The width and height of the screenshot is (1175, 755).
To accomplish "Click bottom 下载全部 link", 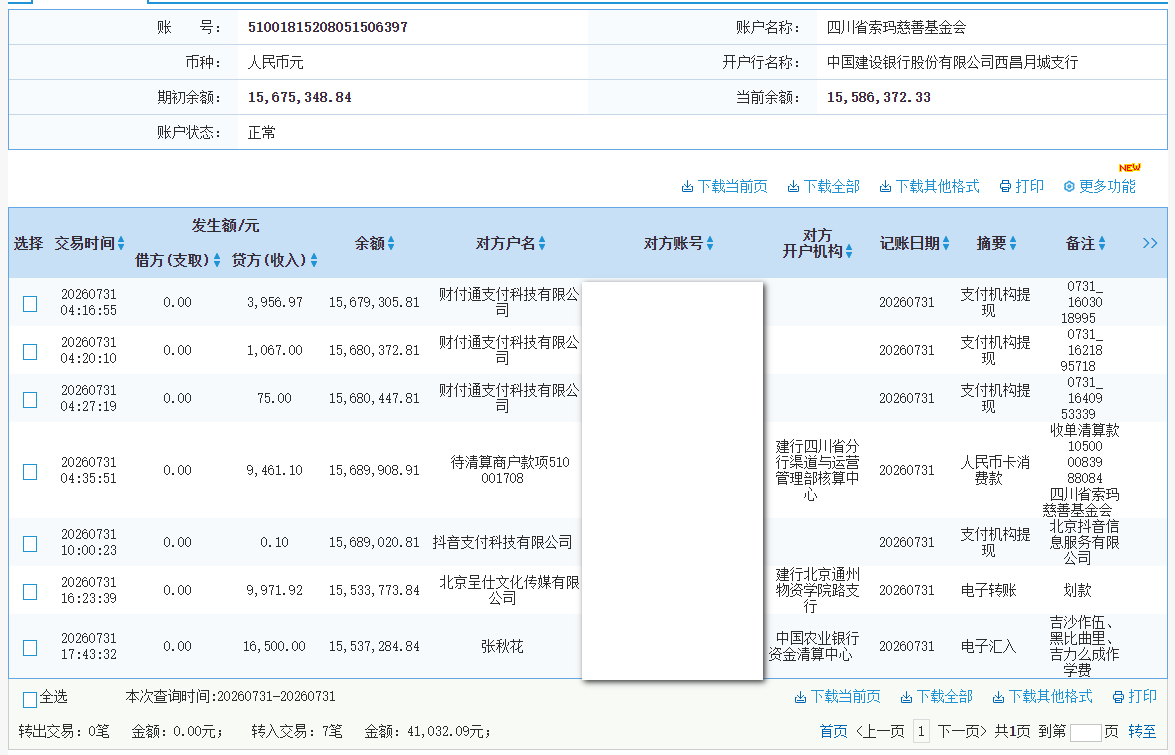I will point(937,697).
